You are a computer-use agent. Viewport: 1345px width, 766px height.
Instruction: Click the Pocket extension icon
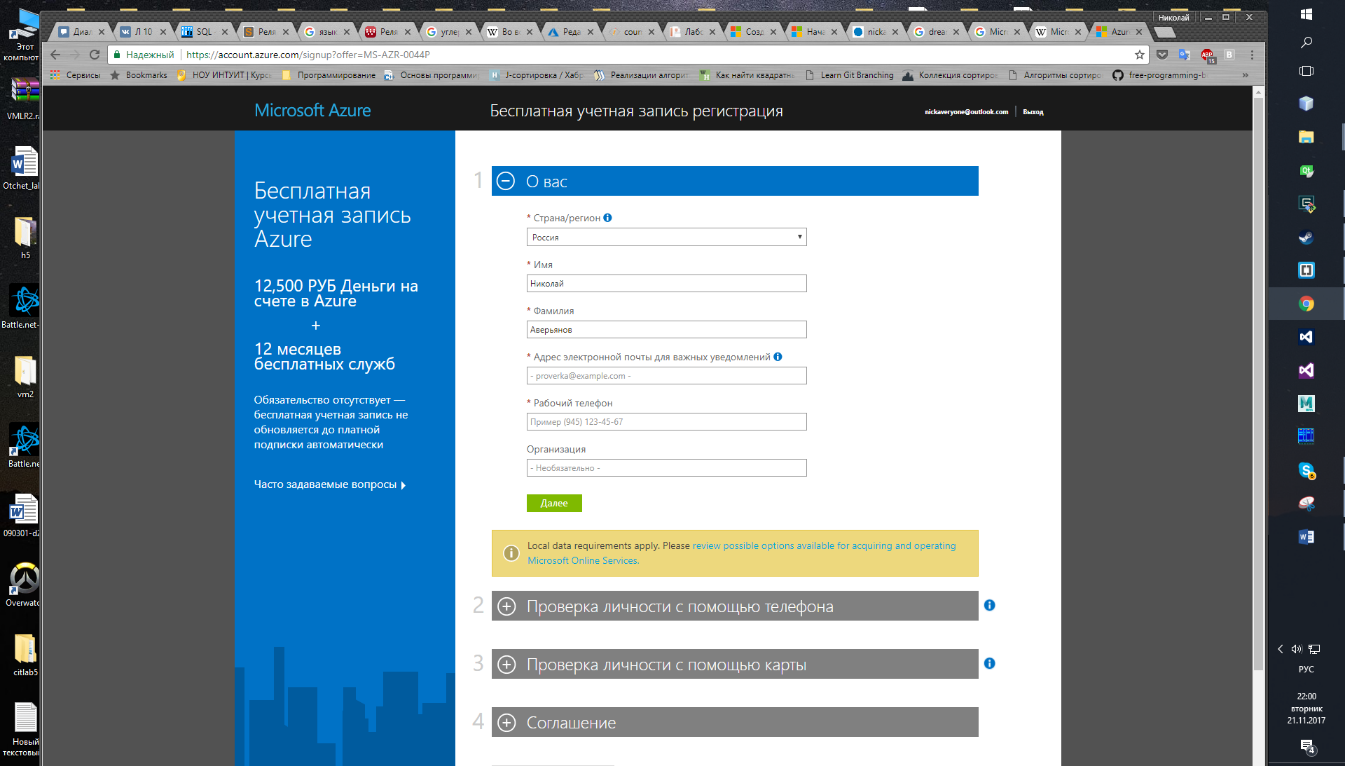(1162, 55)
